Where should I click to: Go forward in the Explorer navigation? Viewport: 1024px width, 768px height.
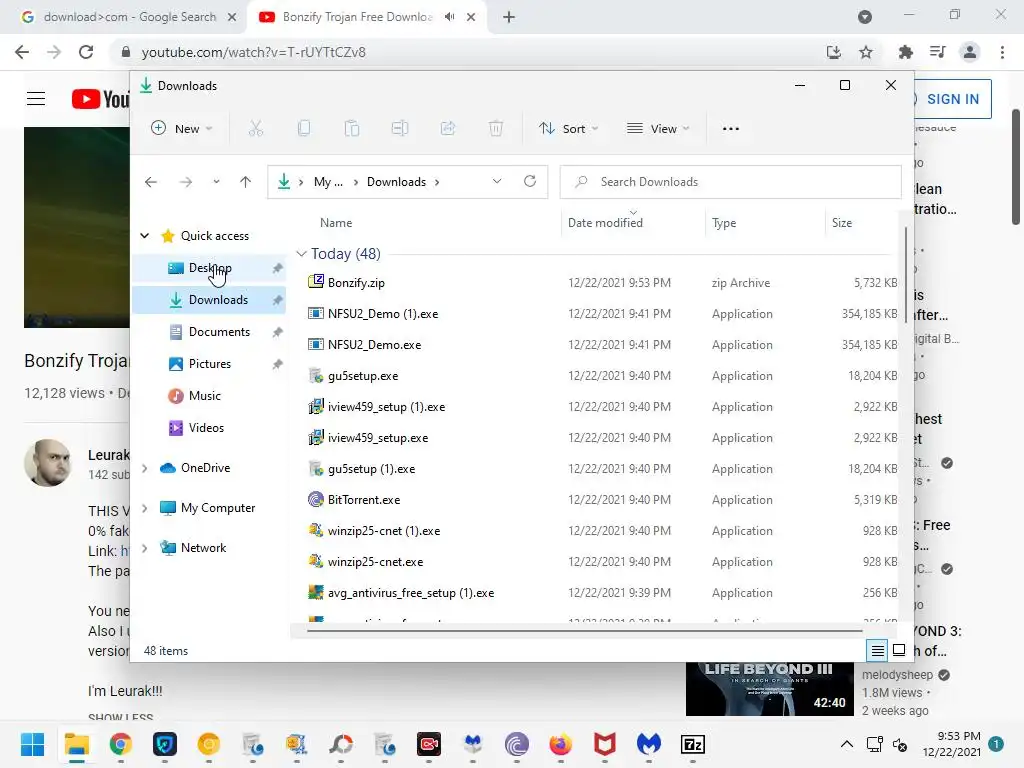[x=186, y=182]
